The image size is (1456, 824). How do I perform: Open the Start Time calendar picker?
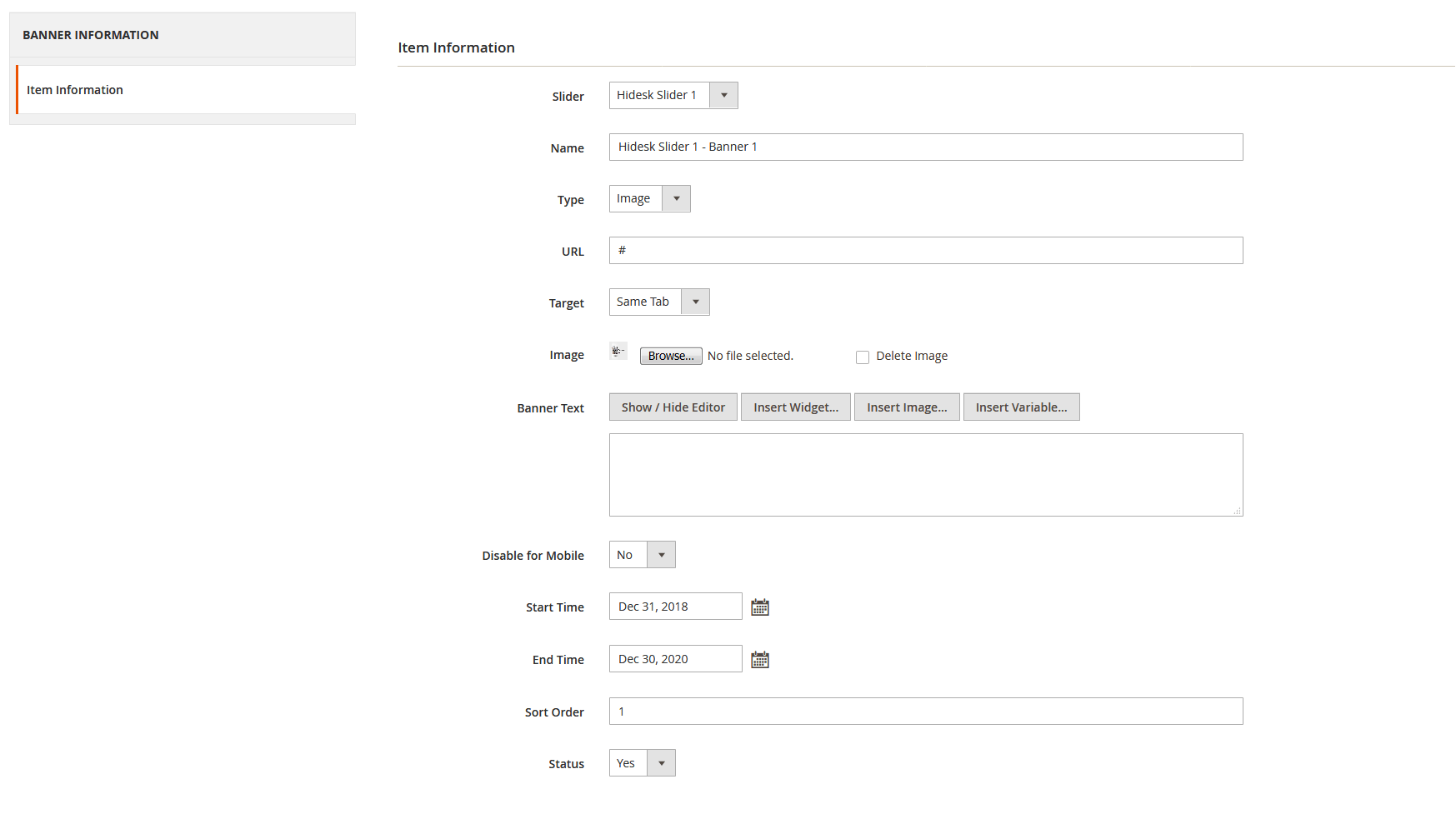pyautogui.click(x=759, y=607)
